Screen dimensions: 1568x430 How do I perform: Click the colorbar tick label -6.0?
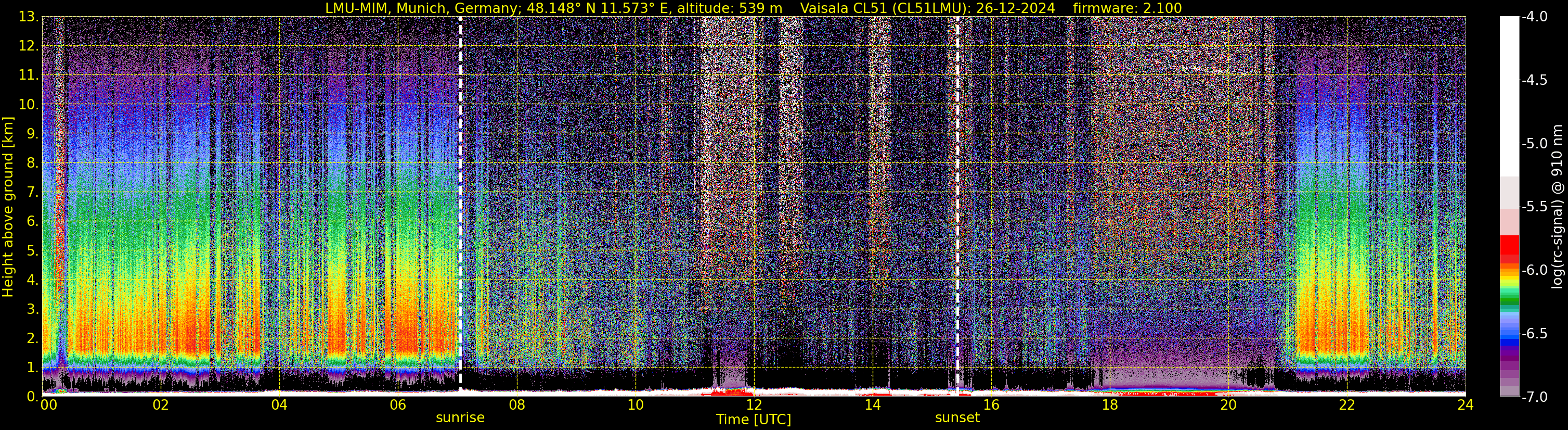click(x=1535, y=270)
